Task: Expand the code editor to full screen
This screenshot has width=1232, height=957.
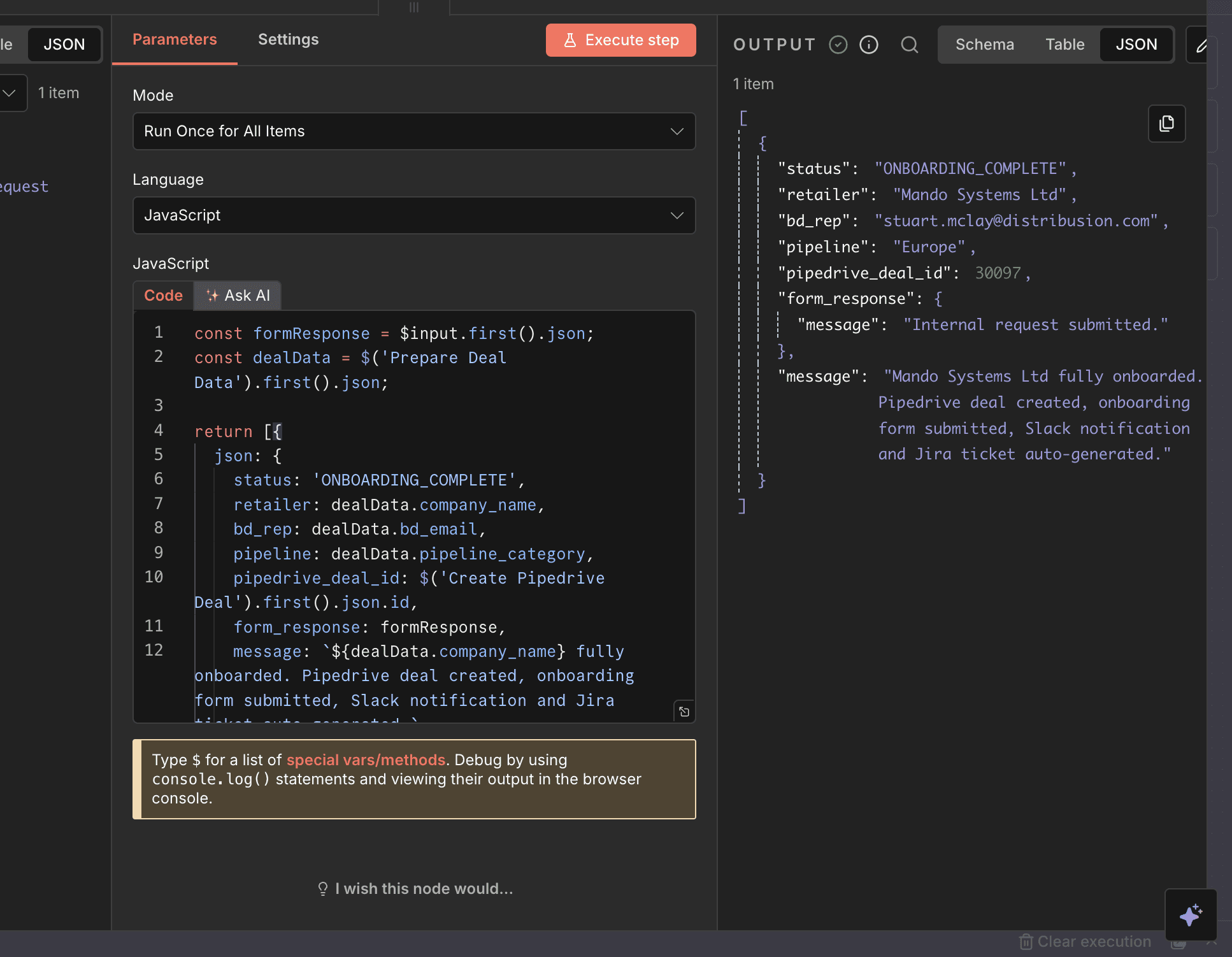Action: 684,712
